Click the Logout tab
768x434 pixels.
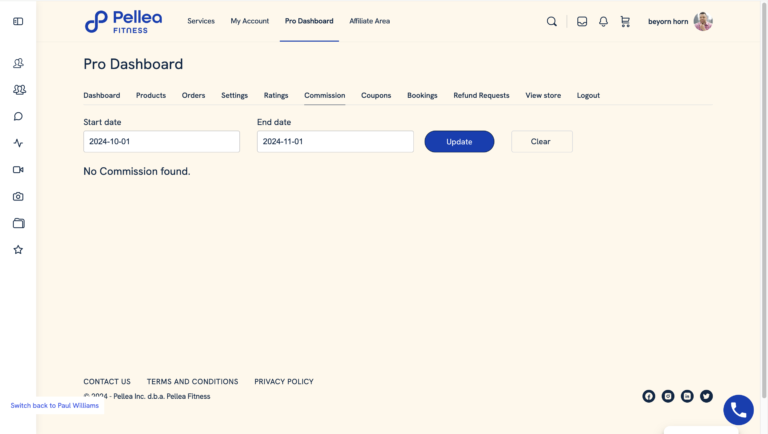pos(588,96)
